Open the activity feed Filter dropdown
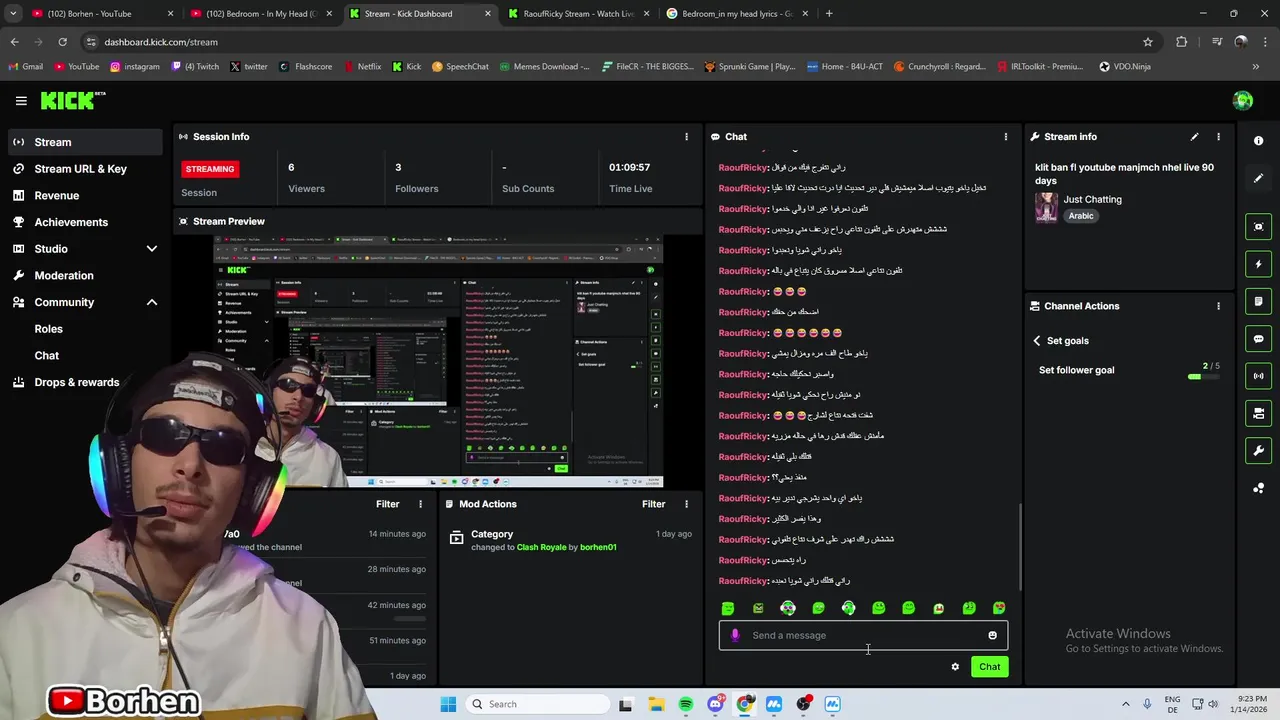The width and height of the screenshot is (1280, 720). point(388,504)
